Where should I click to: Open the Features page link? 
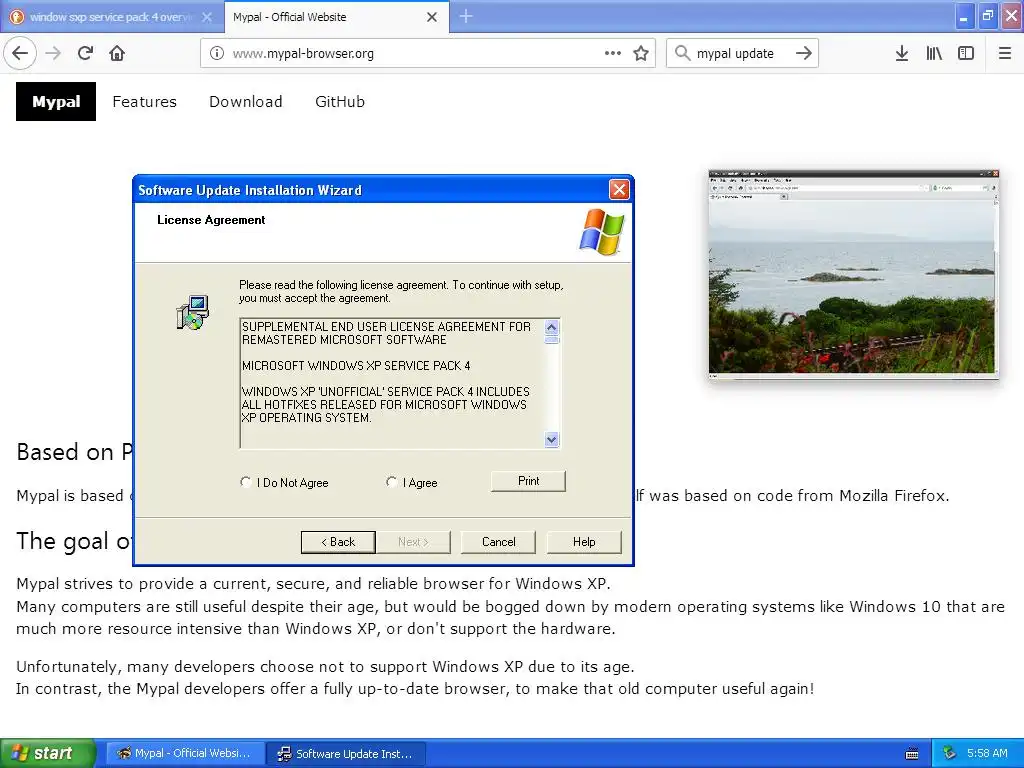tap(144, 102)
